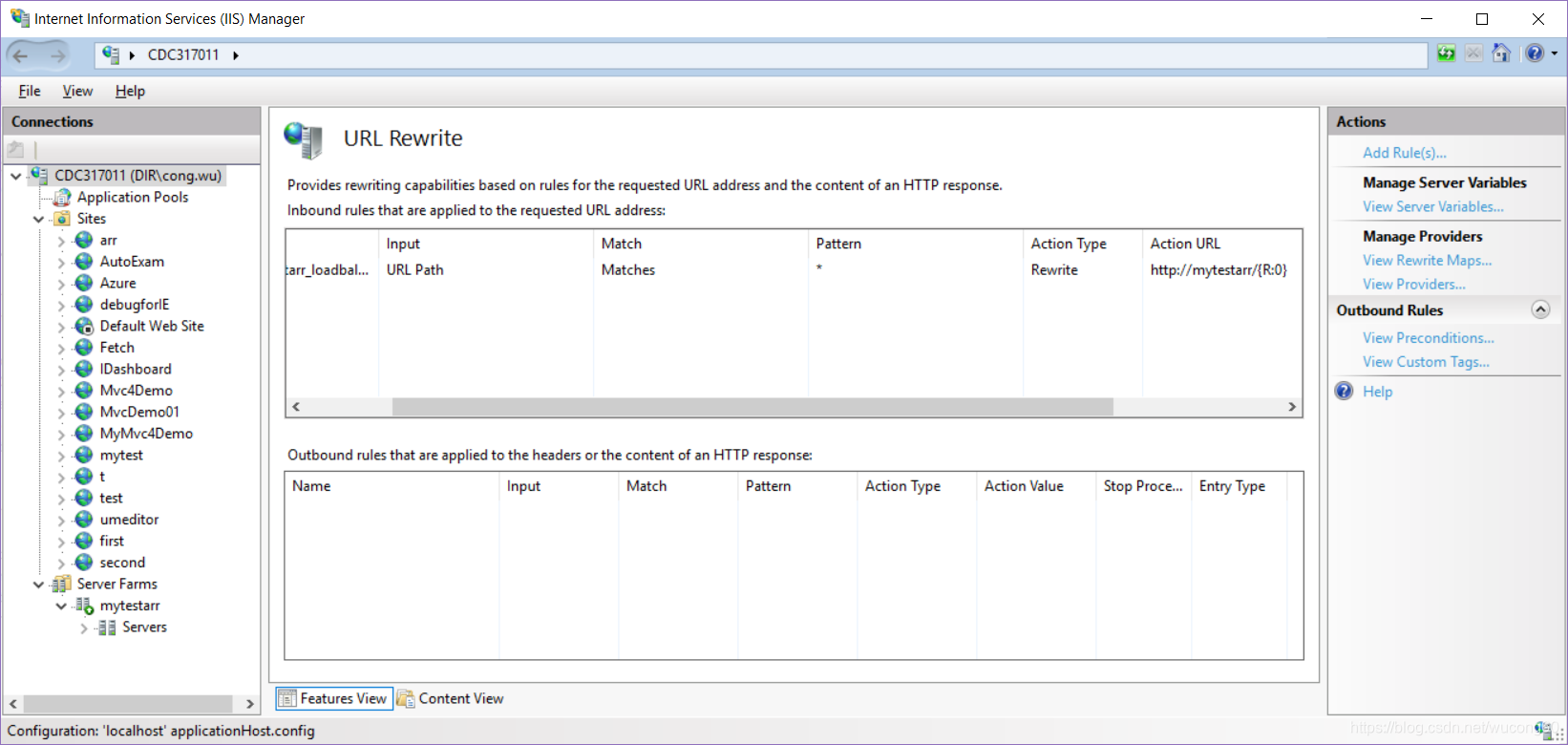The width and height of the screenshot is (1568, 745).
Task: Select the MyMvc4Demo site
Action: [x=146, y=434]
